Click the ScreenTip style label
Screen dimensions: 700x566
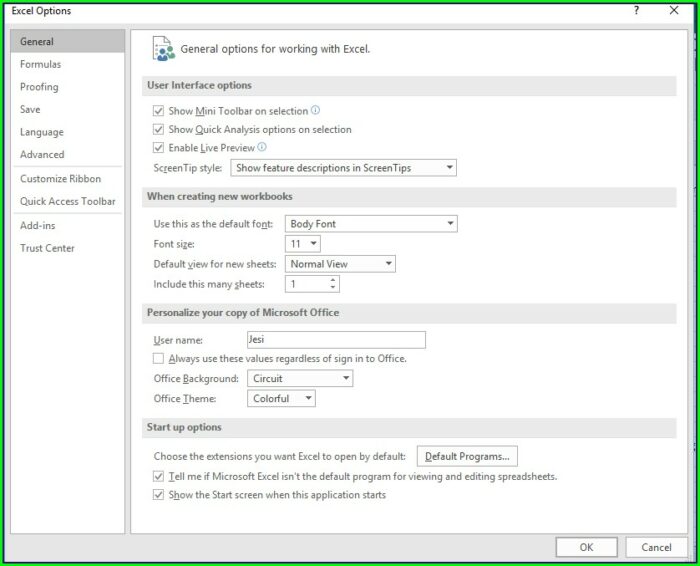click(188, 168)
